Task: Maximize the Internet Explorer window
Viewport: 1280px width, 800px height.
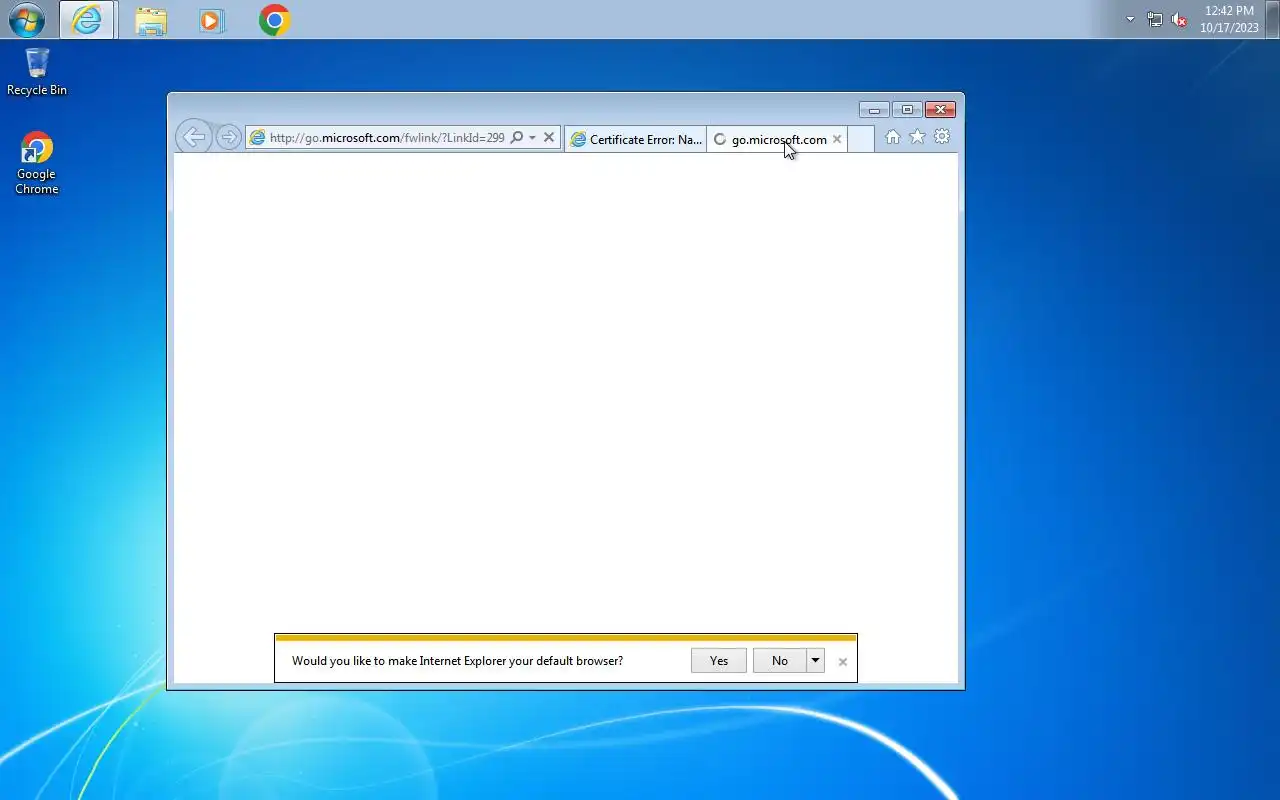Action: tap(907, 110)
